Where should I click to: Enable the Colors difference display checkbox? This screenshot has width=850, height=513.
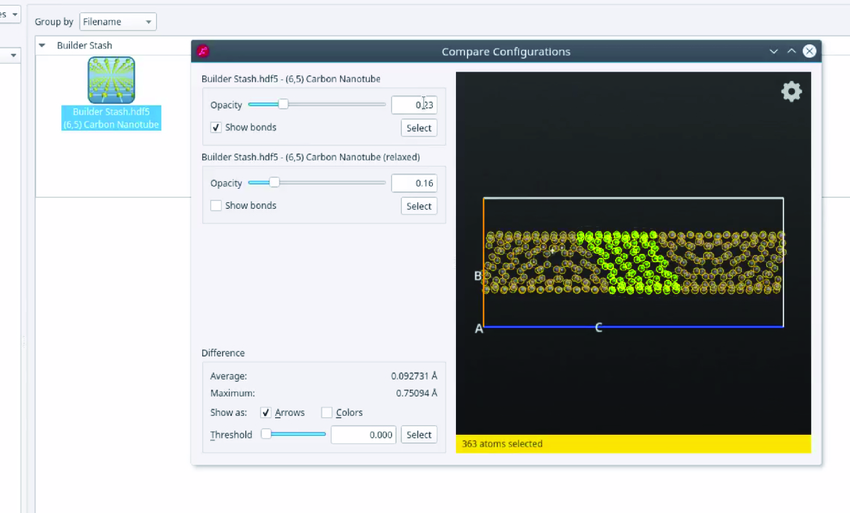[327, 413]
